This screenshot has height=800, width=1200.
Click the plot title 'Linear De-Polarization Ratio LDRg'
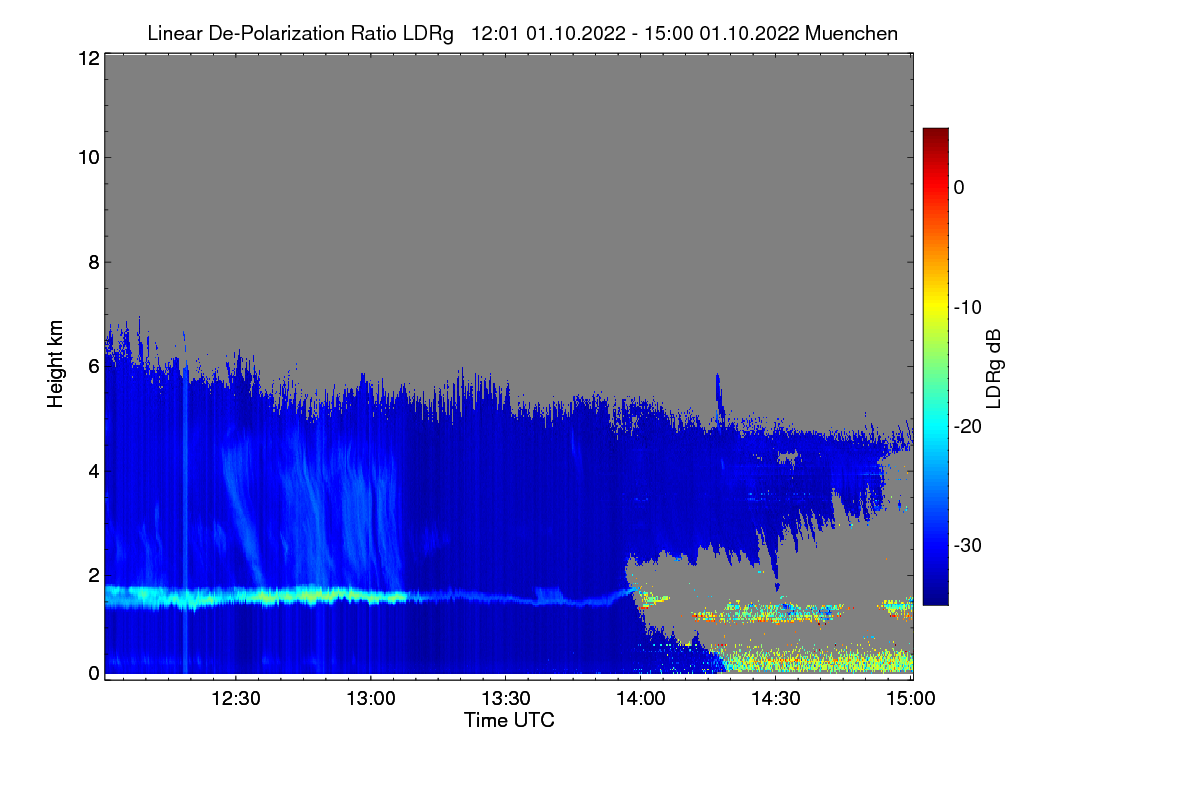pyautogui.click(x=300, y=34)
